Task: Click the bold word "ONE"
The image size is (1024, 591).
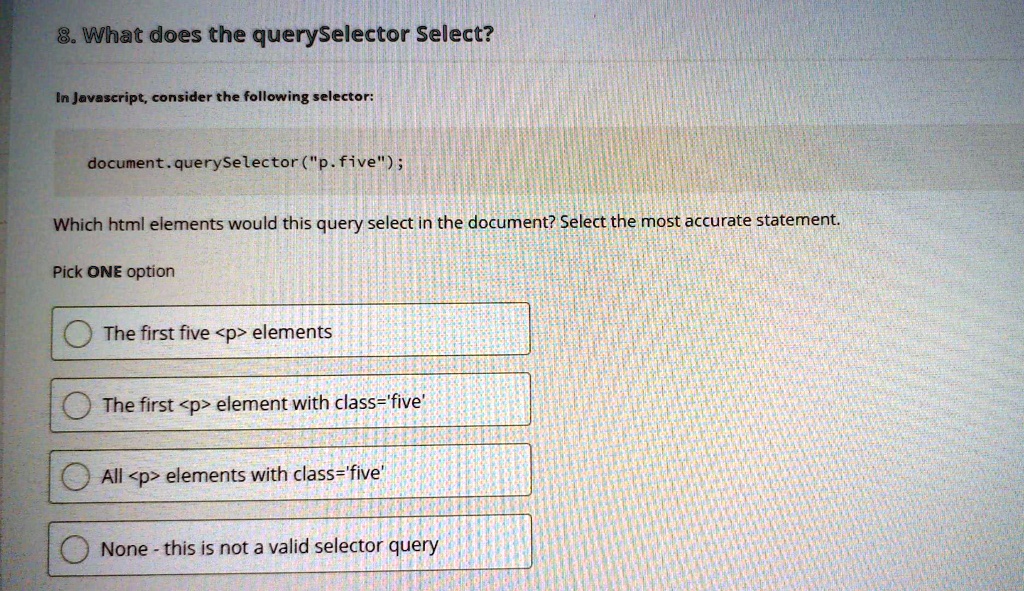Action: coord(104,271)
